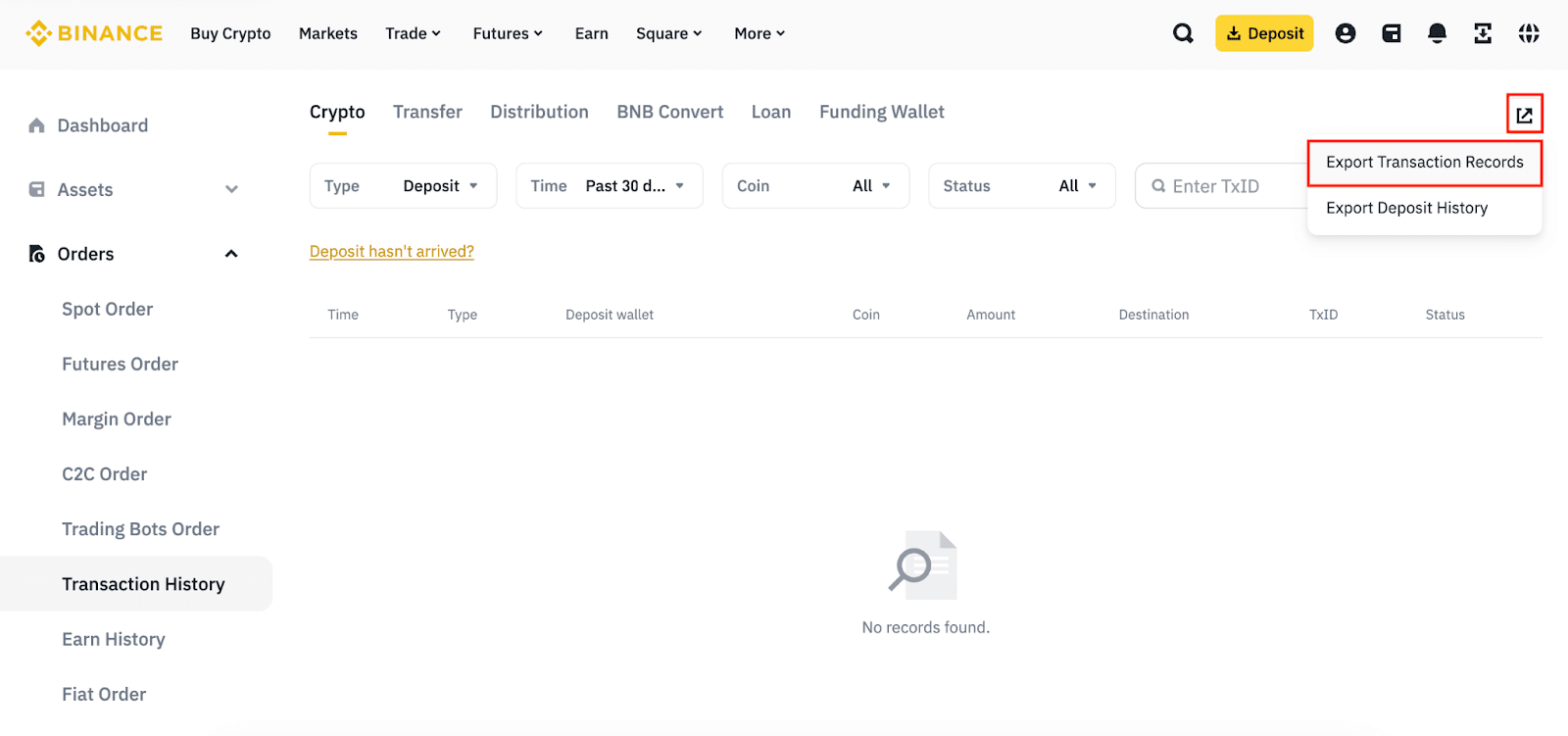Select Transaction History in sidebar
This screenshot has height=736, width=1568.
pos(136,584)
